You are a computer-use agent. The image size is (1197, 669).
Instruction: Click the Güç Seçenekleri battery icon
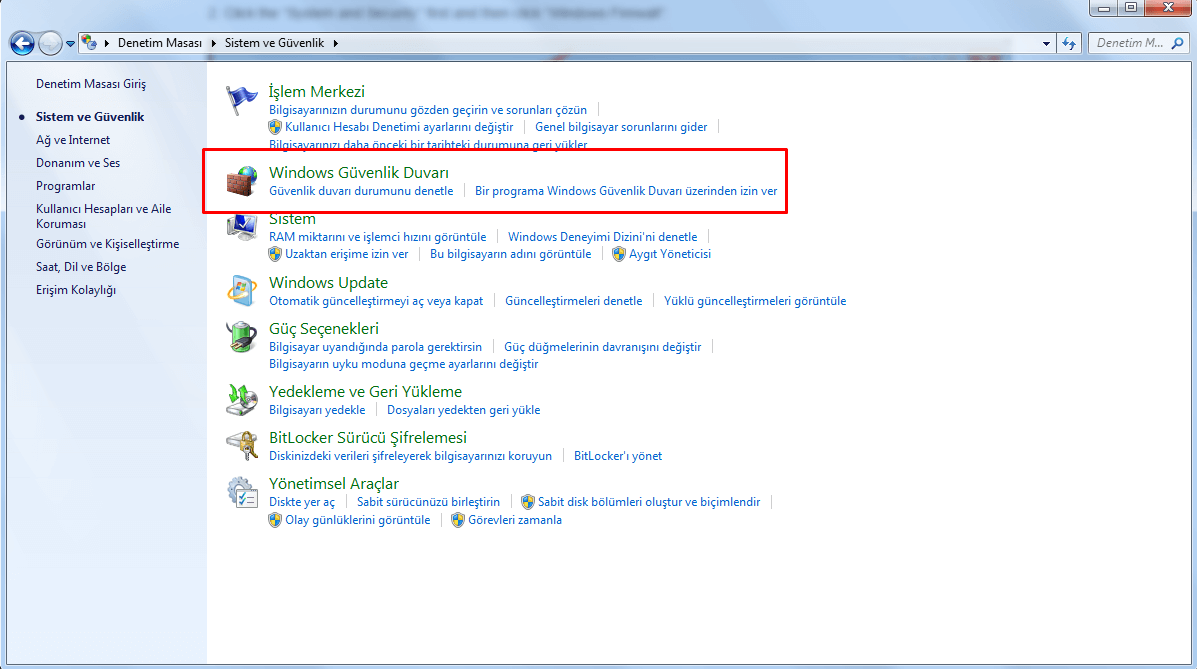242,337
